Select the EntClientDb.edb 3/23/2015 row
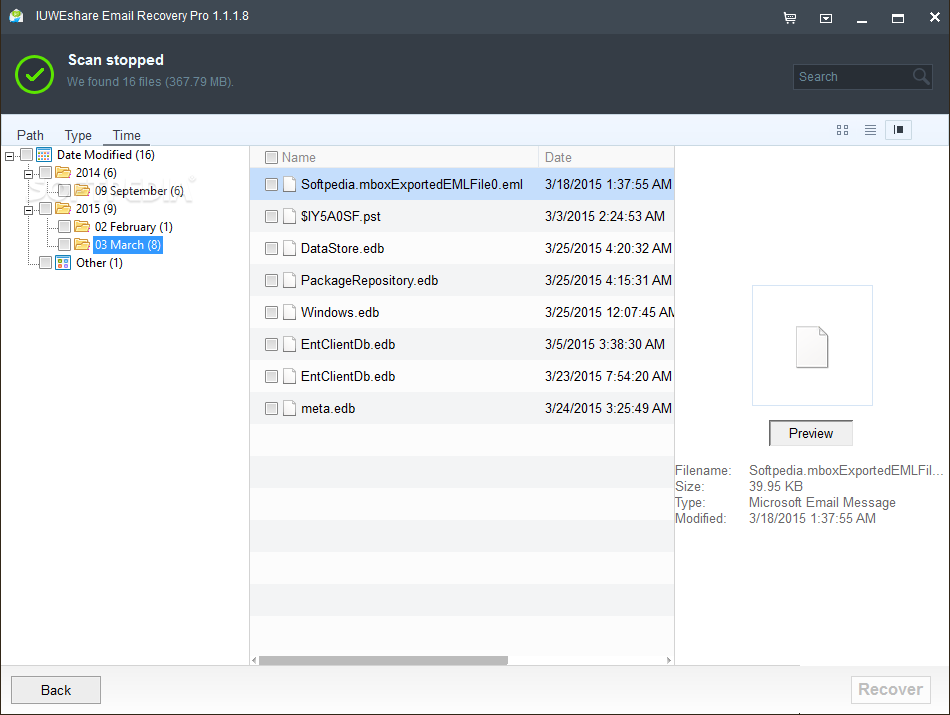 click(x=462, y=376)
